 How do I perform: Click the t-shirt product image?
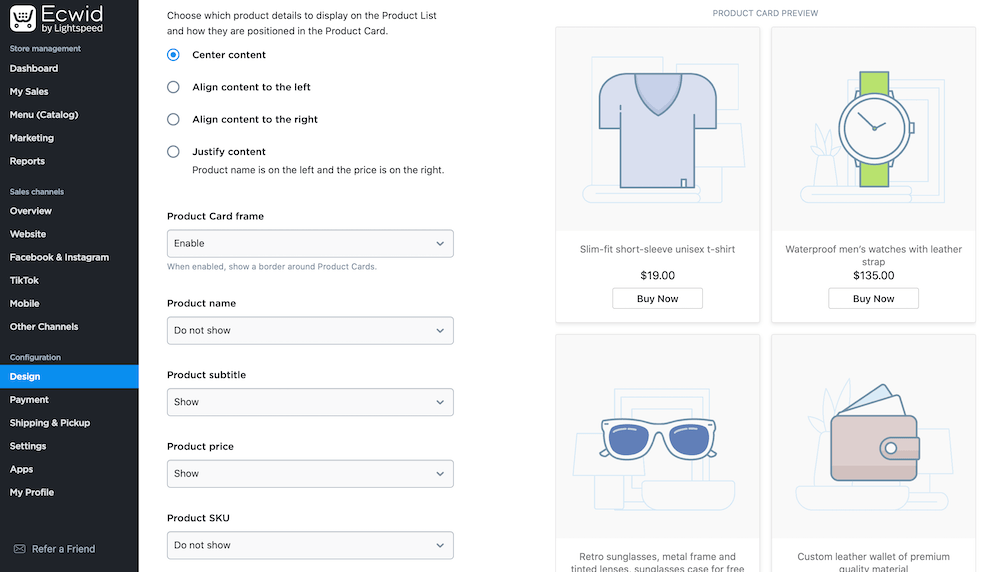pyautogui.click(x=657, y=128)
